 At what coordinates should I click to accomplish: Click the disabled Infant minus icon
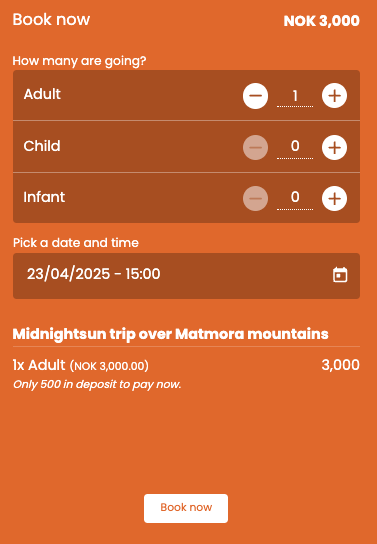coord(255,198)
